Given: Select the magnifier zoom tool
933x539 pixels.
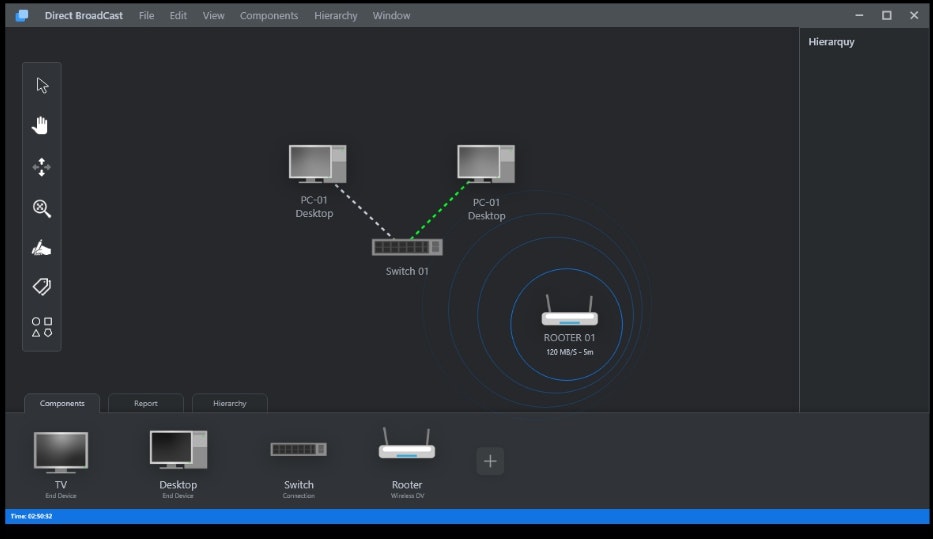Looking at the screenshot, I should [42, 208].
